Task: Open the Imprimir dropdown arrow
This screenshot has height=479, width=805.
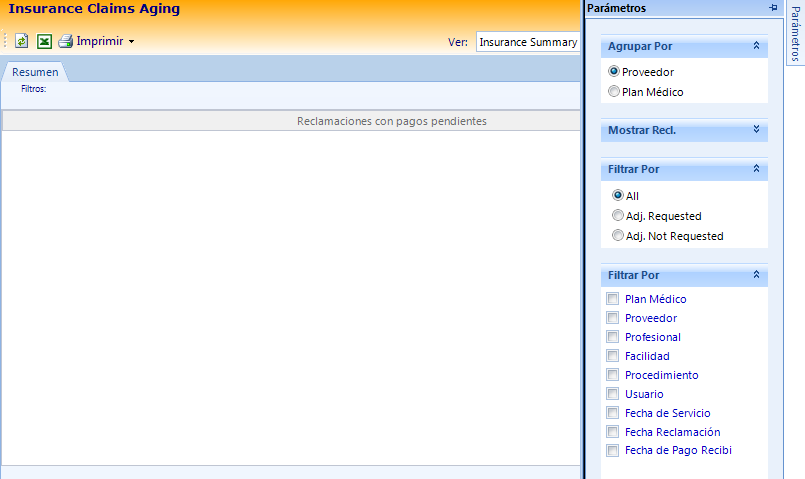Action: (131, 42)
